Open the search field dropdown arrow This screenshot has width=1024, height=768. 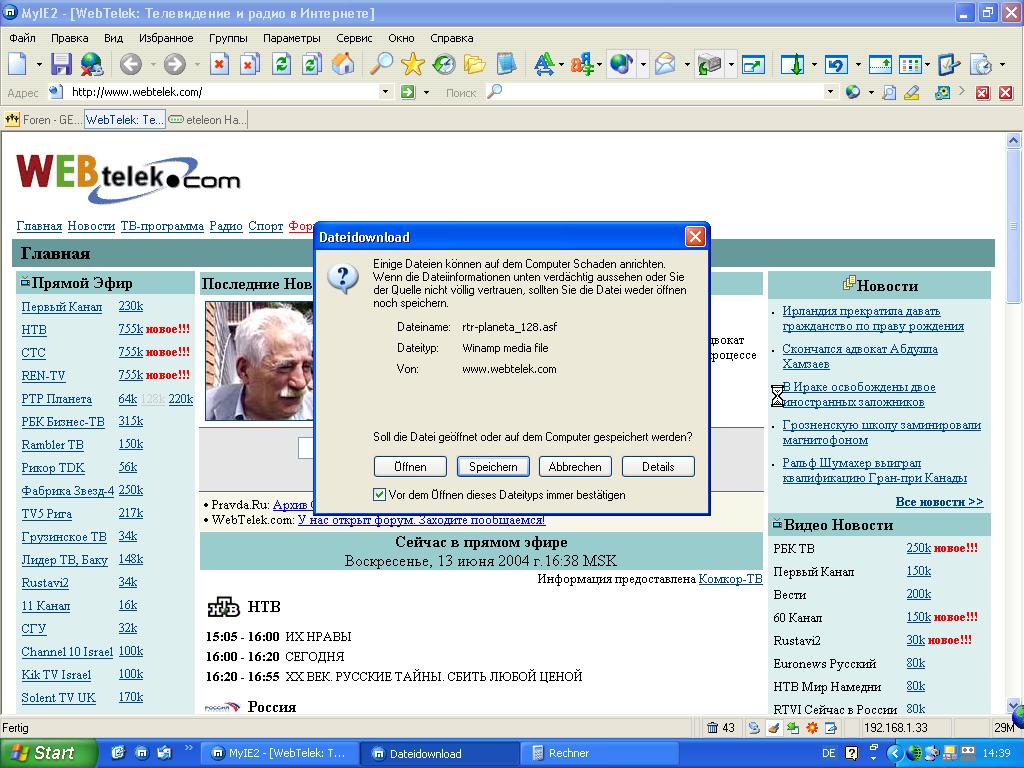pyautogui.click(x=830, y=92)
